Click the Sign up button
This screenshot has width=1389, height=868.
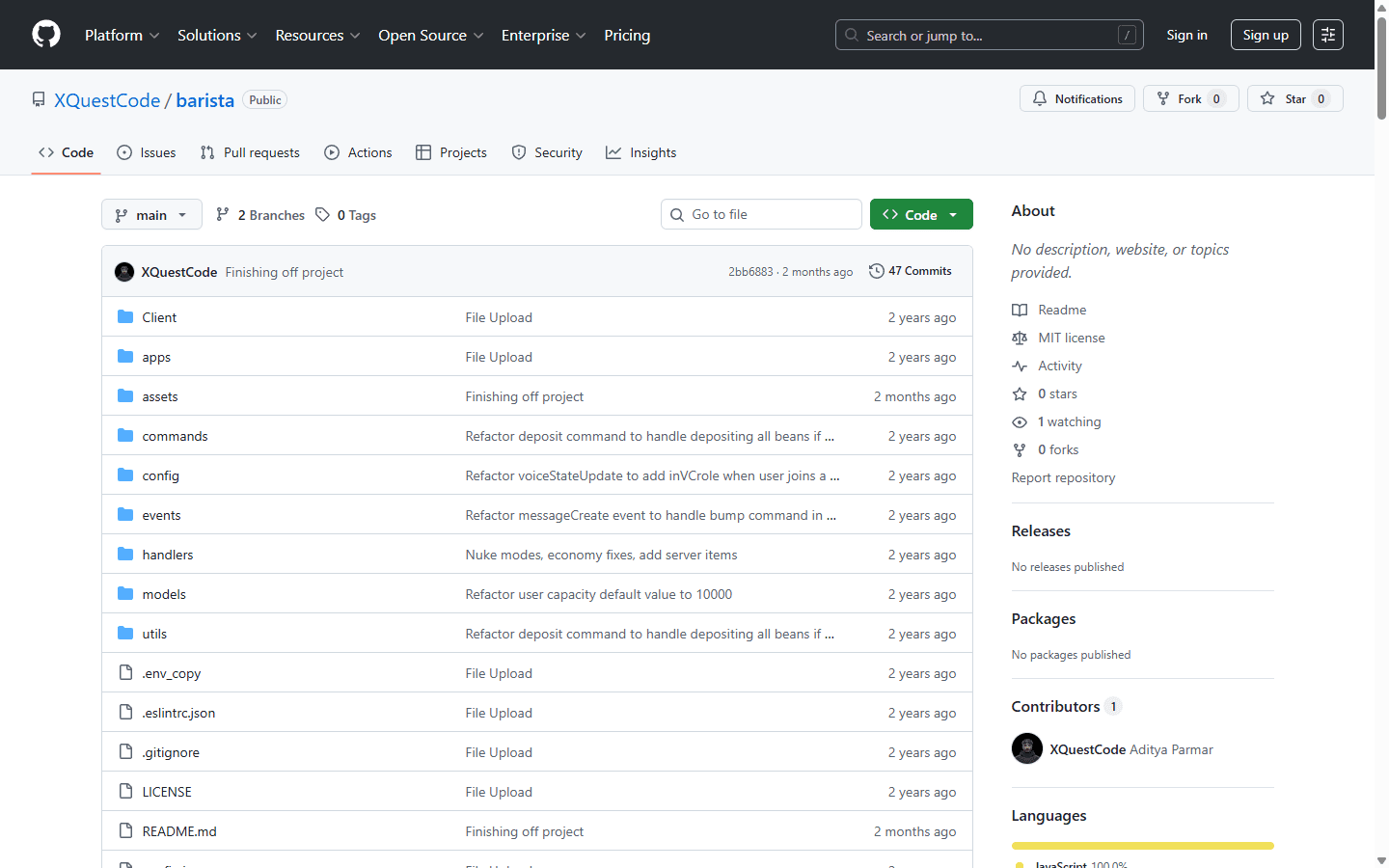click(x=1266, y=34)
